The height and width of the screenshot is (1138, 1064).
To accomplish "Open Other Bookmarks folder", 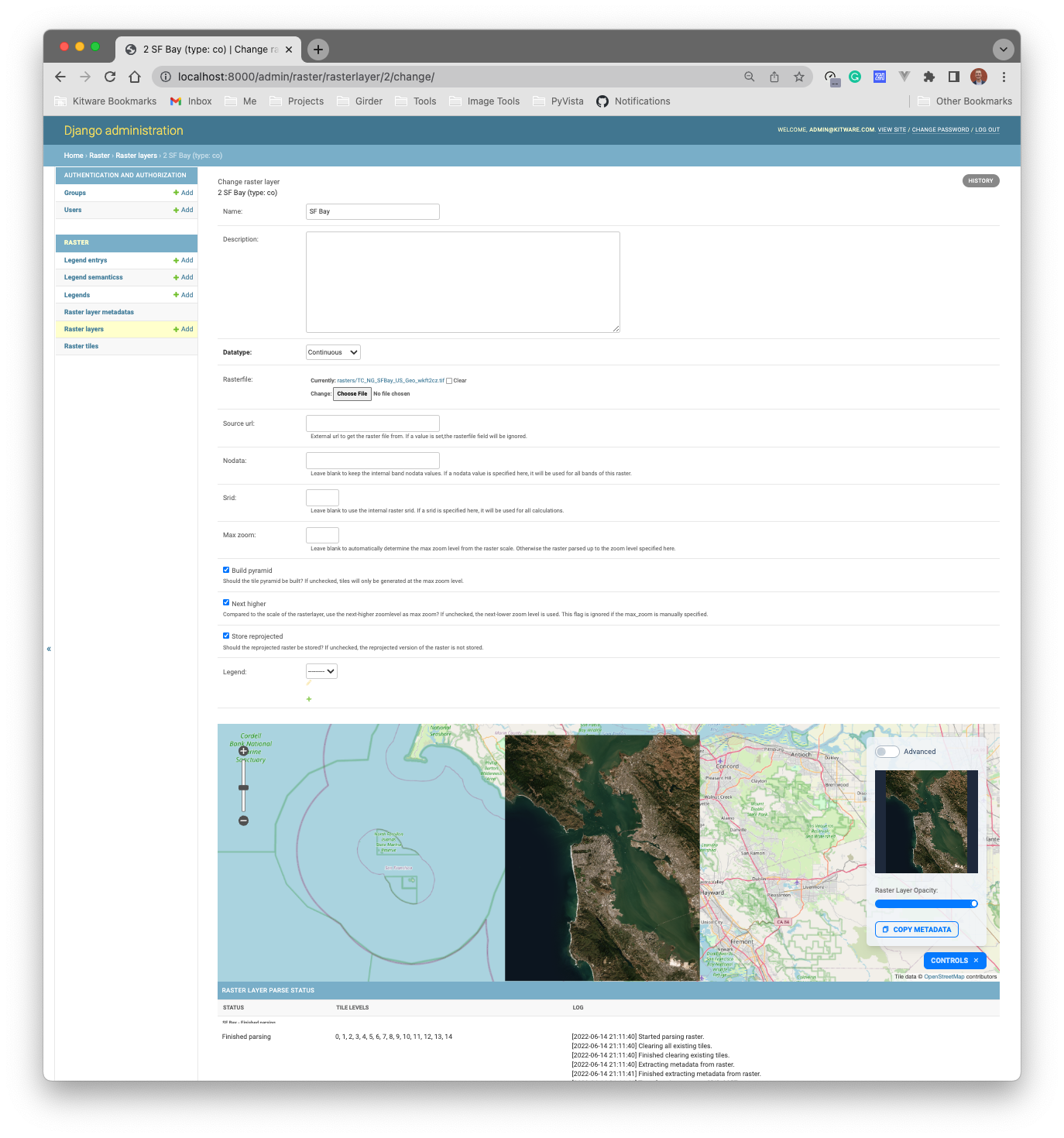I will pyautogui.click(x=965, y=101).
